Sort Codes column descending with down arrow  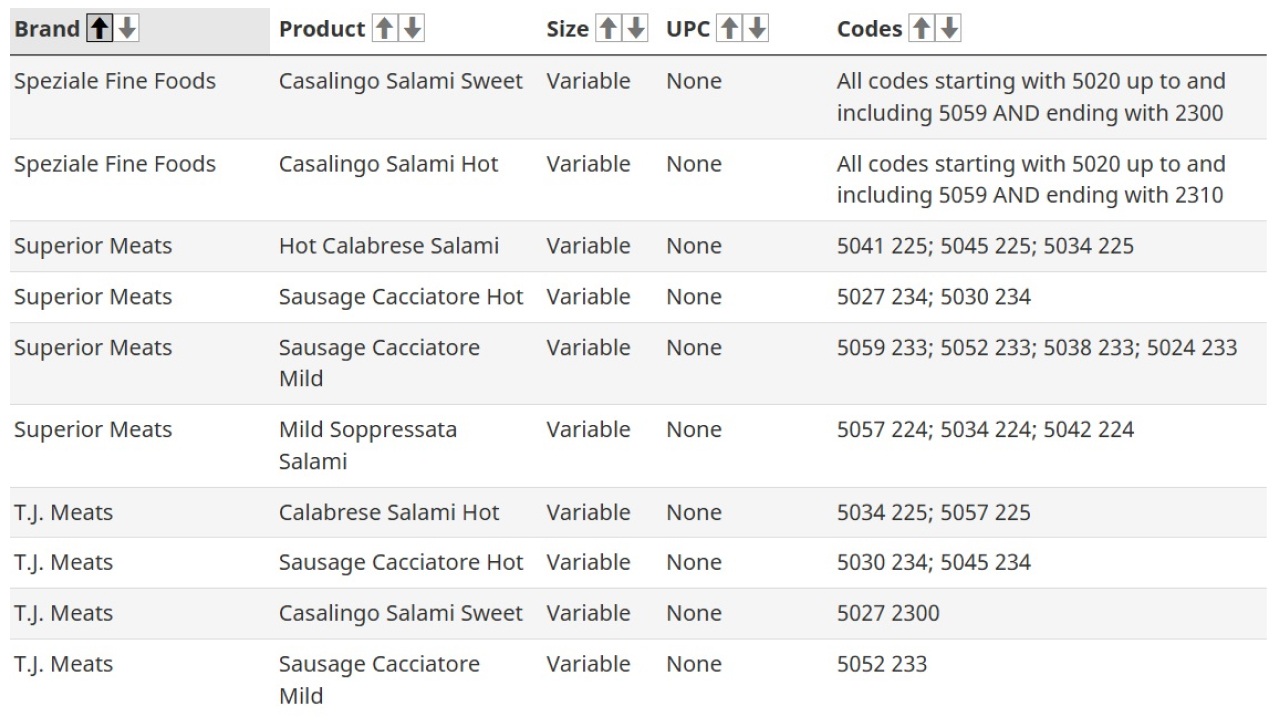(949, 29)
